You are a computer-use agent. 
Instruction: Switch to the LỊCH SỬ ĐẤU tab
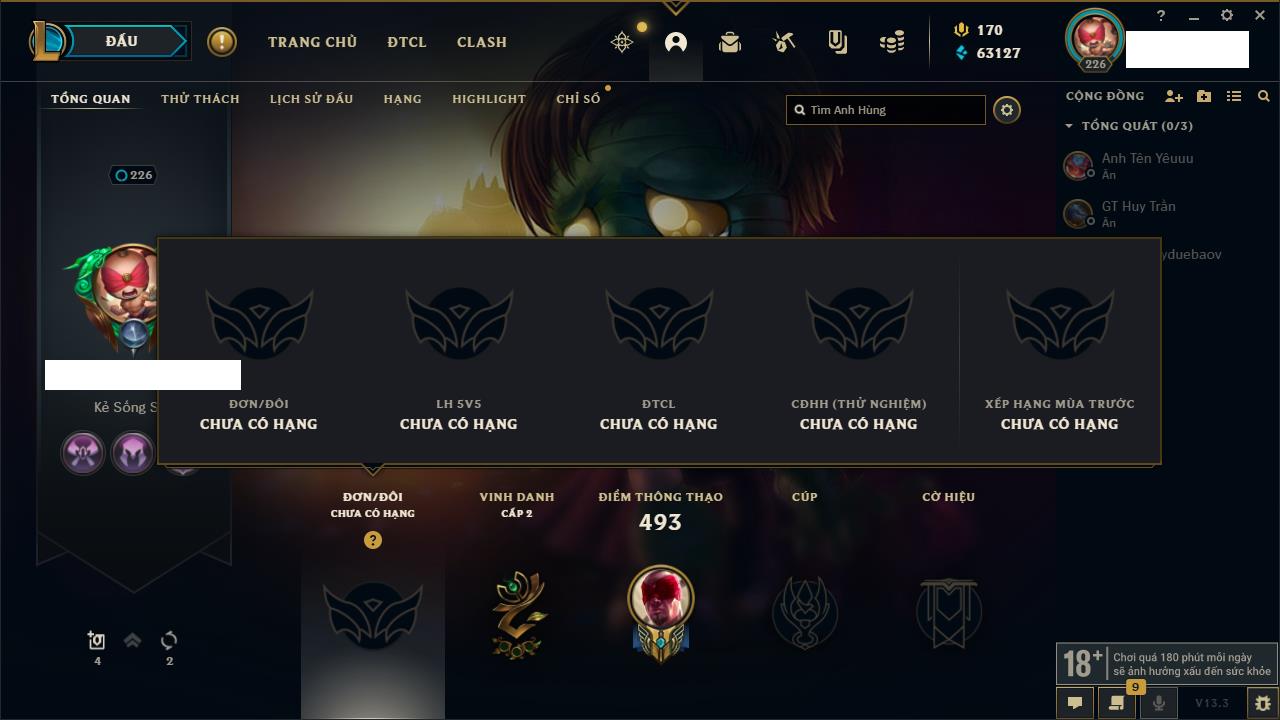point(311,99)
